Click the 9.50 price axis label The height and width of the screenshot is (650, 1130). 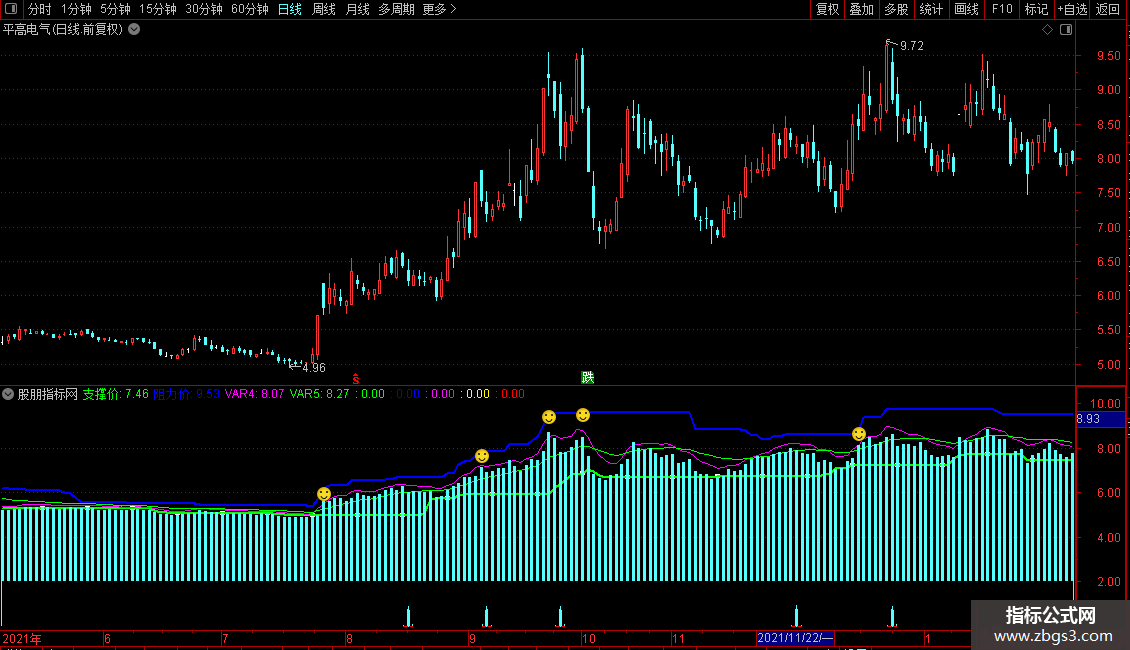pyautogui.click(x=1108, y=55)
